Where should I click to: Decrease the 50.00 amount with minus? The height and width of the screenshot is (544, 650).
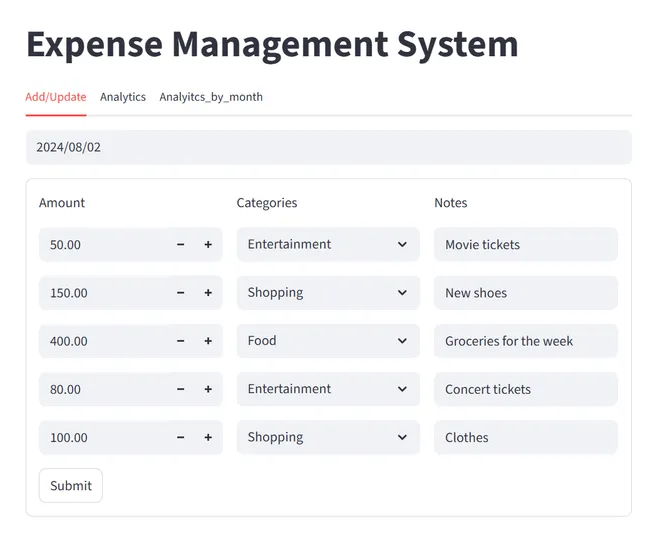[180, 245]
